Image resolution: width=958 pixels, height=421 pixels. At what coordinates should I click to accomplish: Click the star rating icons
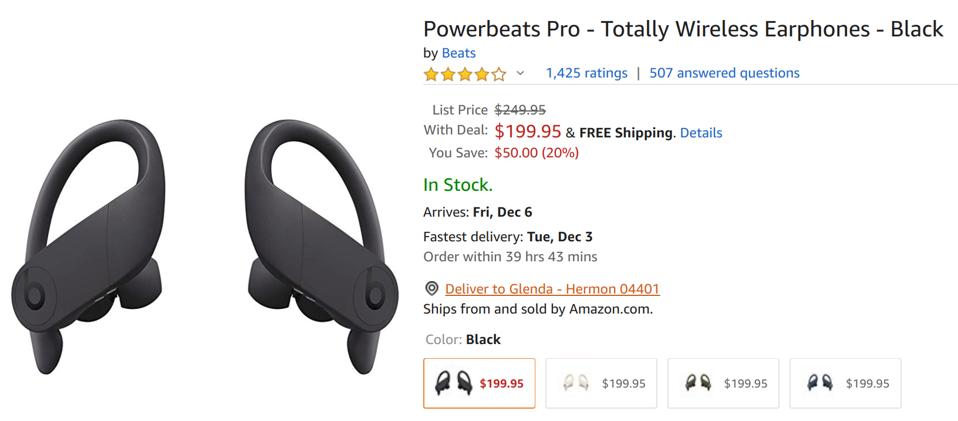pyautogui.click(x=465, y=73)
